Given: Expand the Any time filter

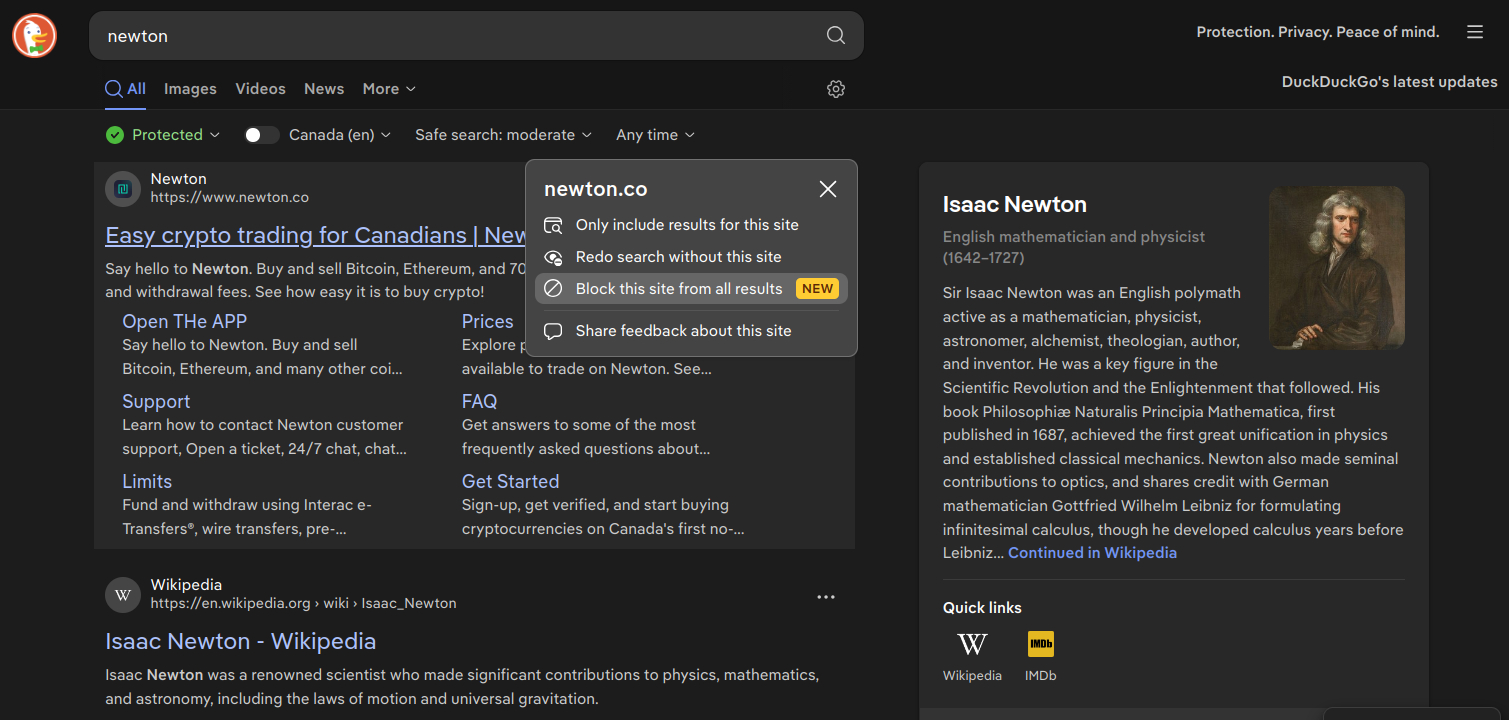Looking at the screenshot, I should click(655, 135).
